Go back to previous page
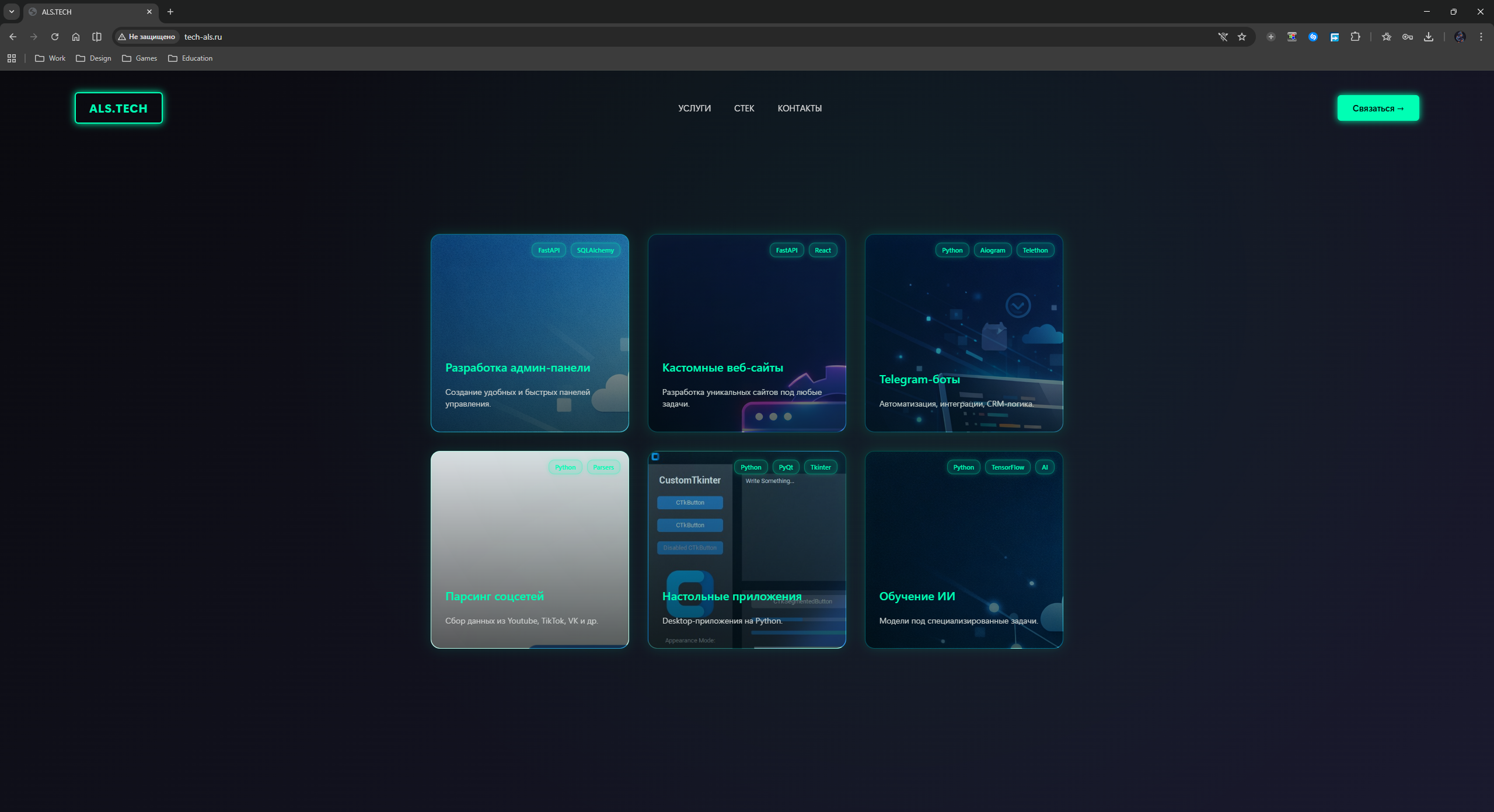This screenshot has height=812, width=1494. click(13, 37)
